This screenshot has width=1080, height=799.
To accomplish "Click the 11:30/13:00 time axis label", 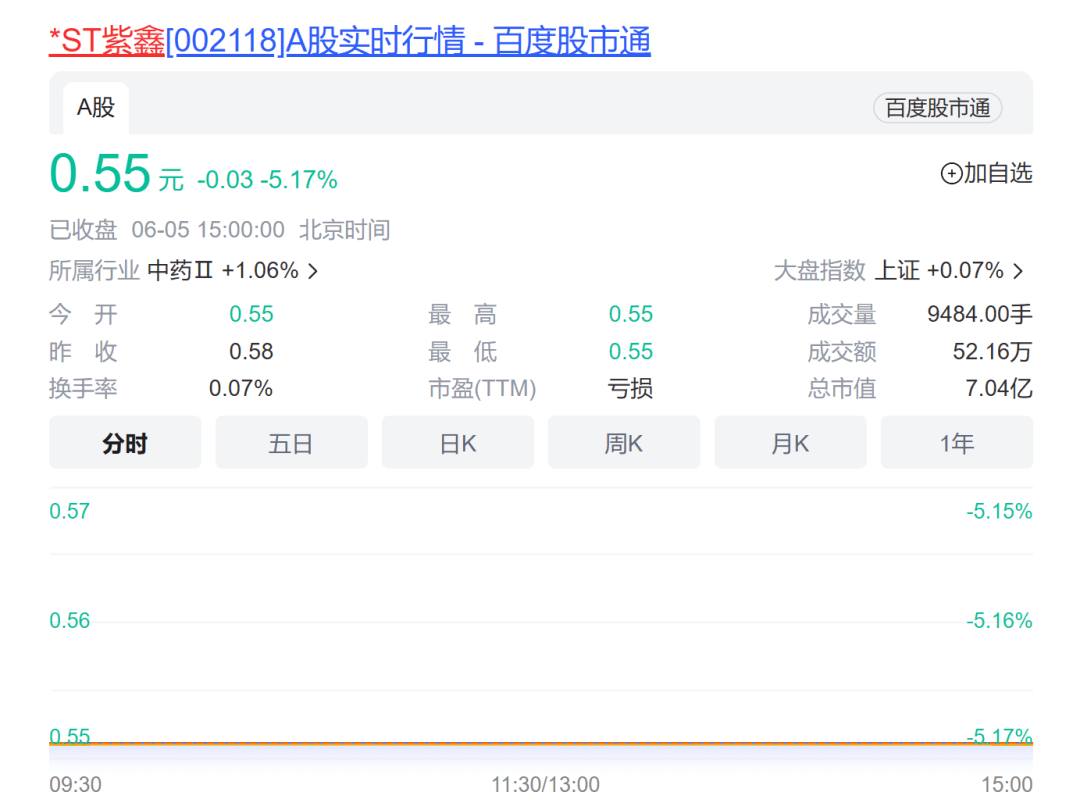I will tap(546, 784).
